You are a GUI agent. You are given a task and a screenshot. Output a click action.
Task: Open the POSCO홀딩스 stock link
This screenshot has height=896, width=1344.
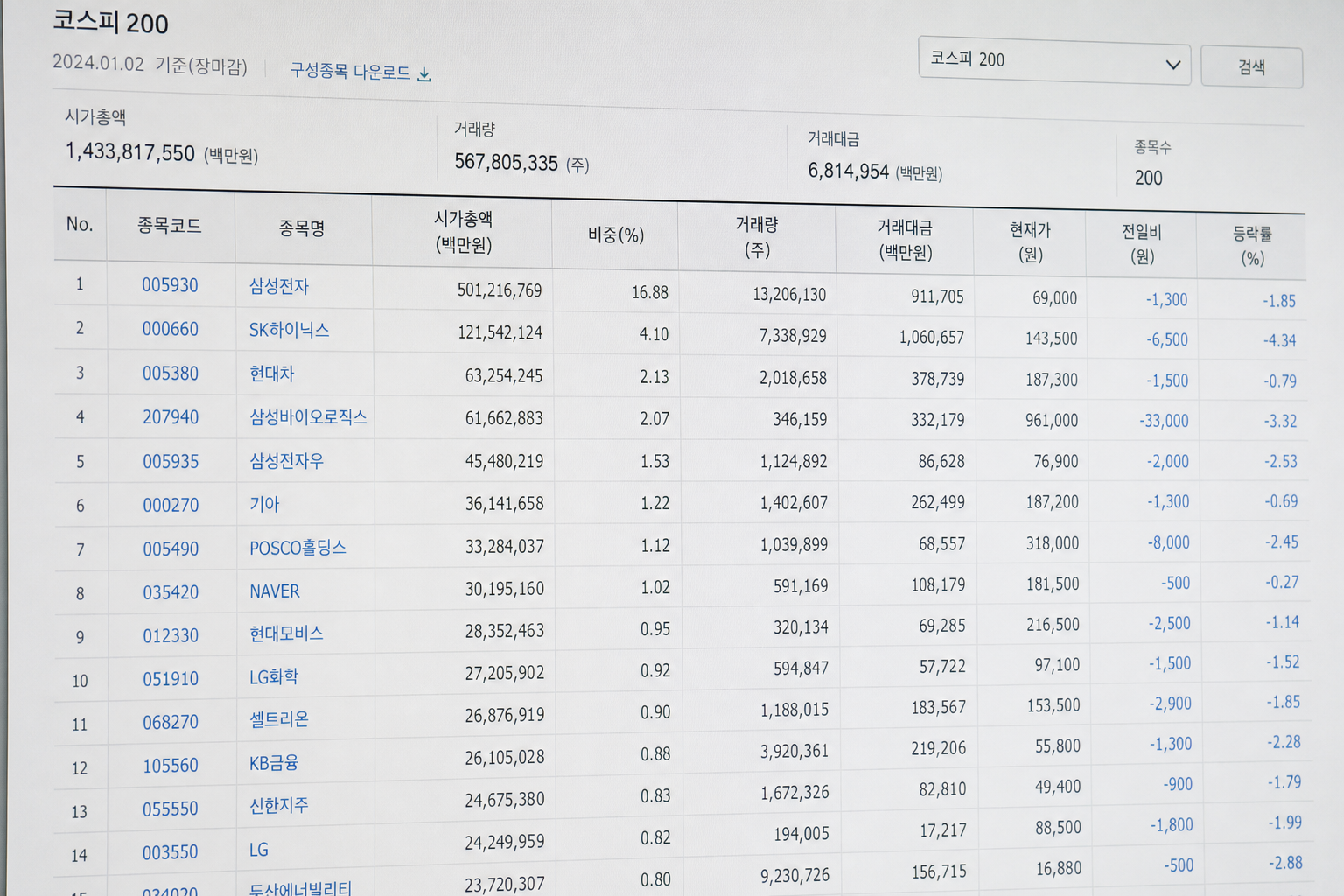[298, 548]
